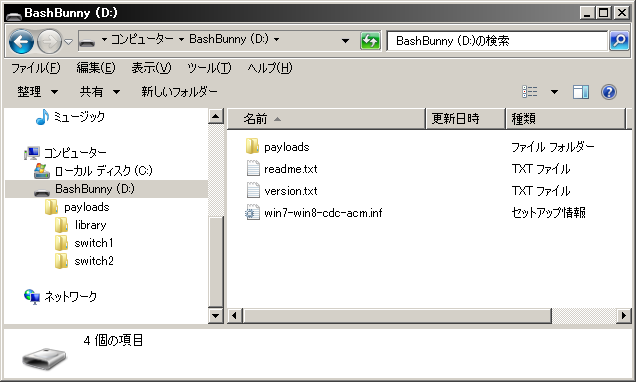The height and width of the screenshot is (382, 636).
Task: Click the payloads folder icon in file list
Action: click(252, 146)
